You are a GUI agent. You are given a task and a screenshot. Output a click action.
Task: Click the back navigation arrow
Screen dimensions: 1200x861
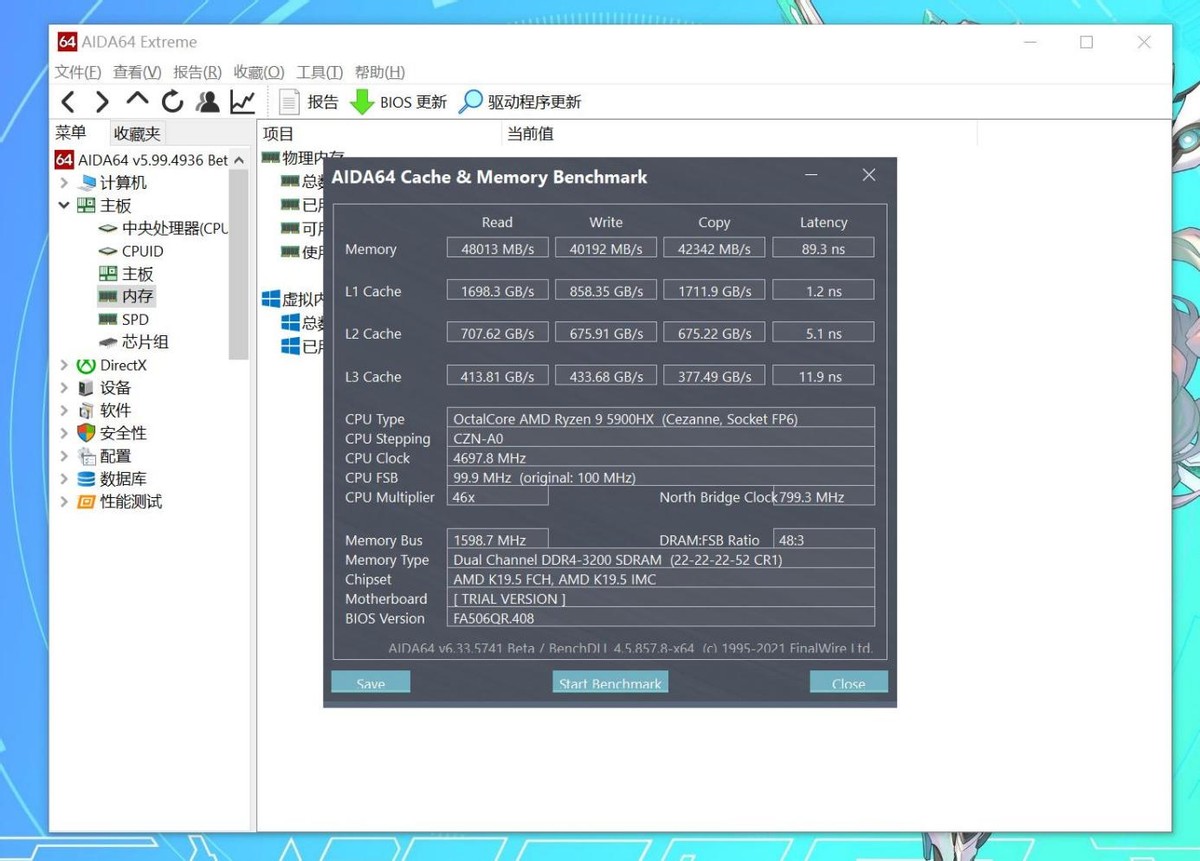click(67, 100)
